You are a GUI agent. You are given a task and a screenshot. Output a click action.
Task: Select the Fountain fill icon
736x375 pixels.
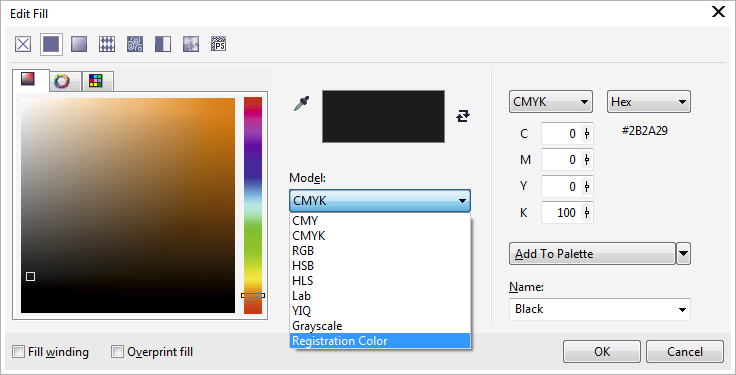79,45
